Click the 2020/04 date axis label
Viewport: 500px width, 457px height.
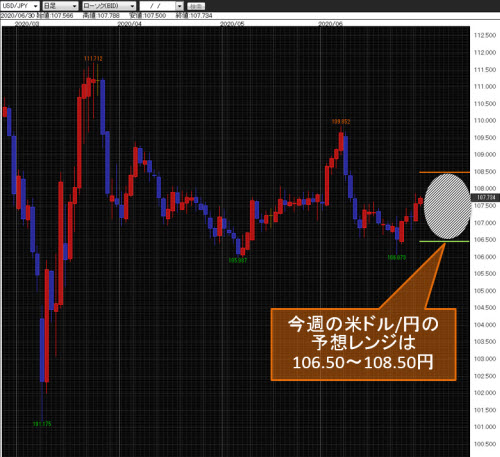click(x=129, y=24)
